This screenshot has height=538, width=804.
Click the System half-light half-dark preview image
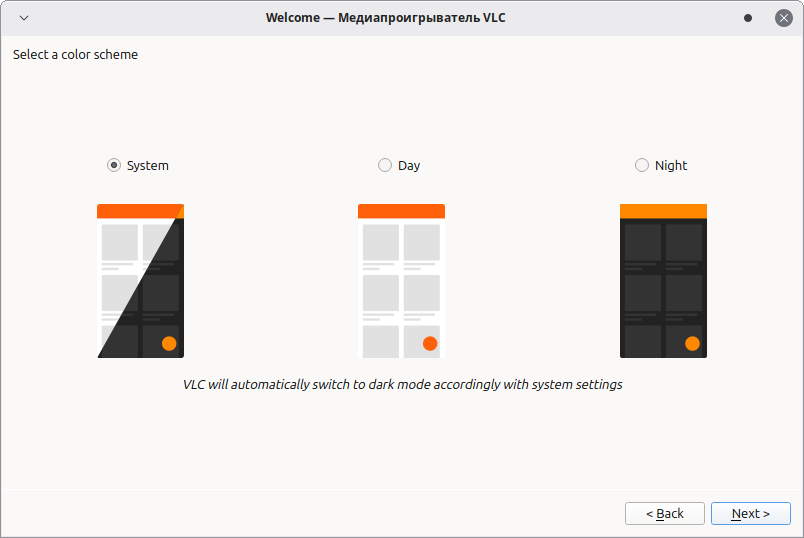point(140,281)
